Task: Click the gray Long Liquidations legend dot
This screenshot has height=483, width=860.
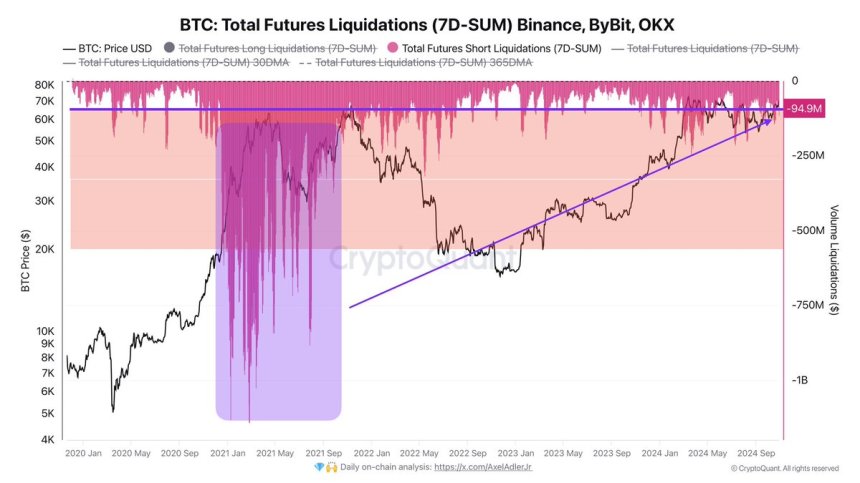Action: point(169,47)
